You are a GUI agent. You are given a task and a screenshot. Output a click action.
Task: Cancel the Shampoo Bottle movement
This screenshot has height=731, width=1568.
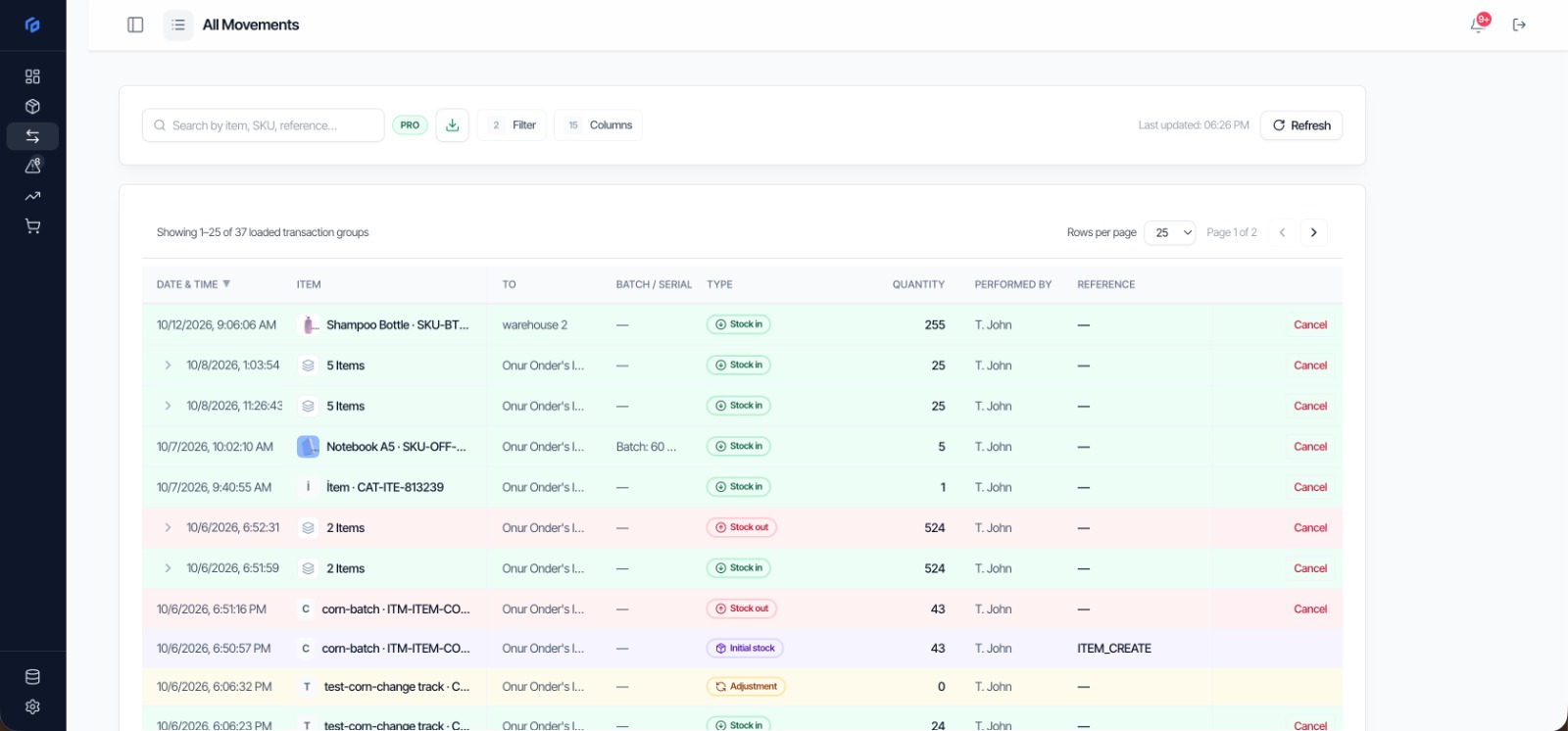[x=1309, y=324]
